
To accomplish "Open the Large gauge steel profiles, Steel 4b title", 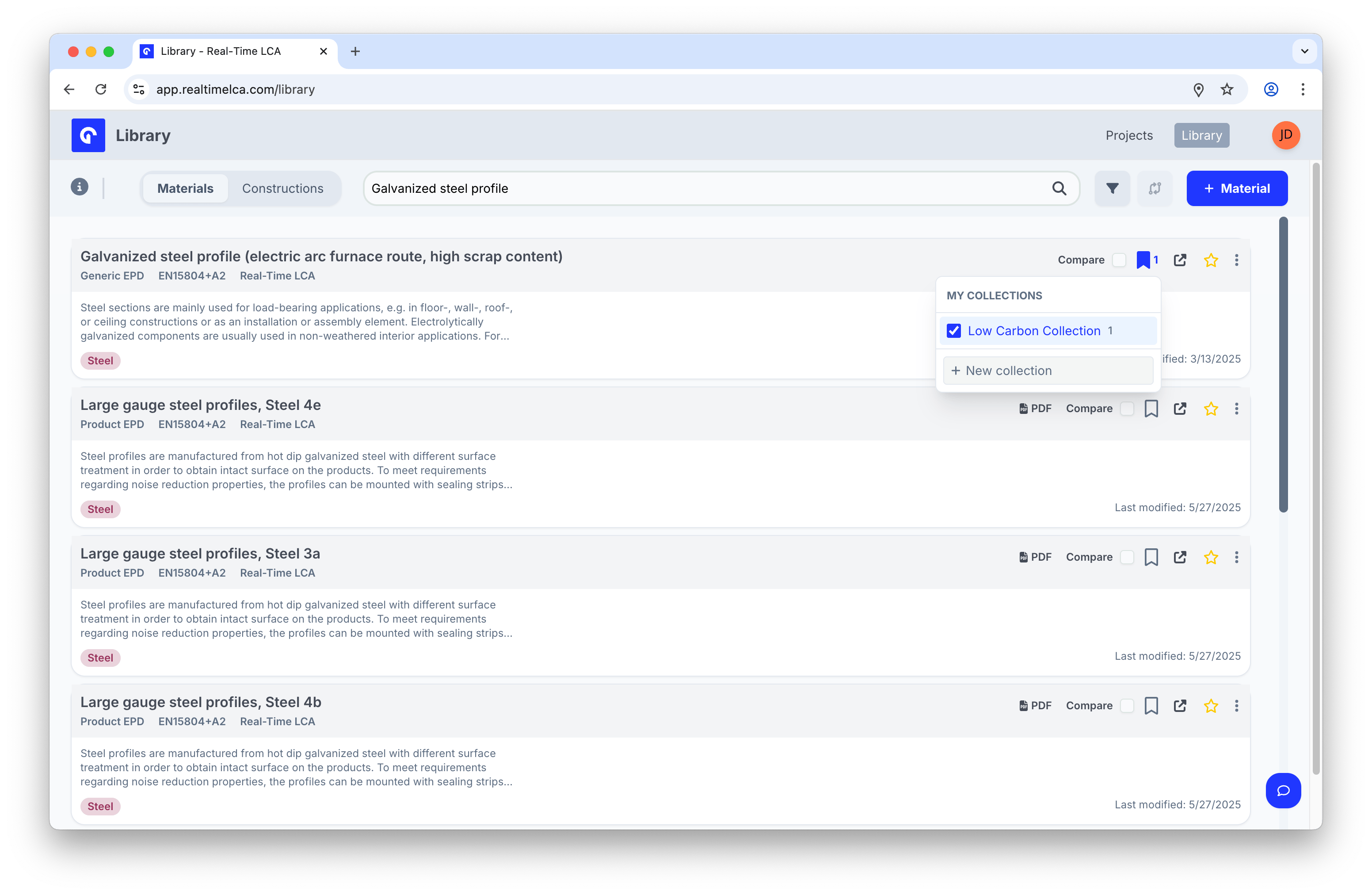I will point(201,702).
